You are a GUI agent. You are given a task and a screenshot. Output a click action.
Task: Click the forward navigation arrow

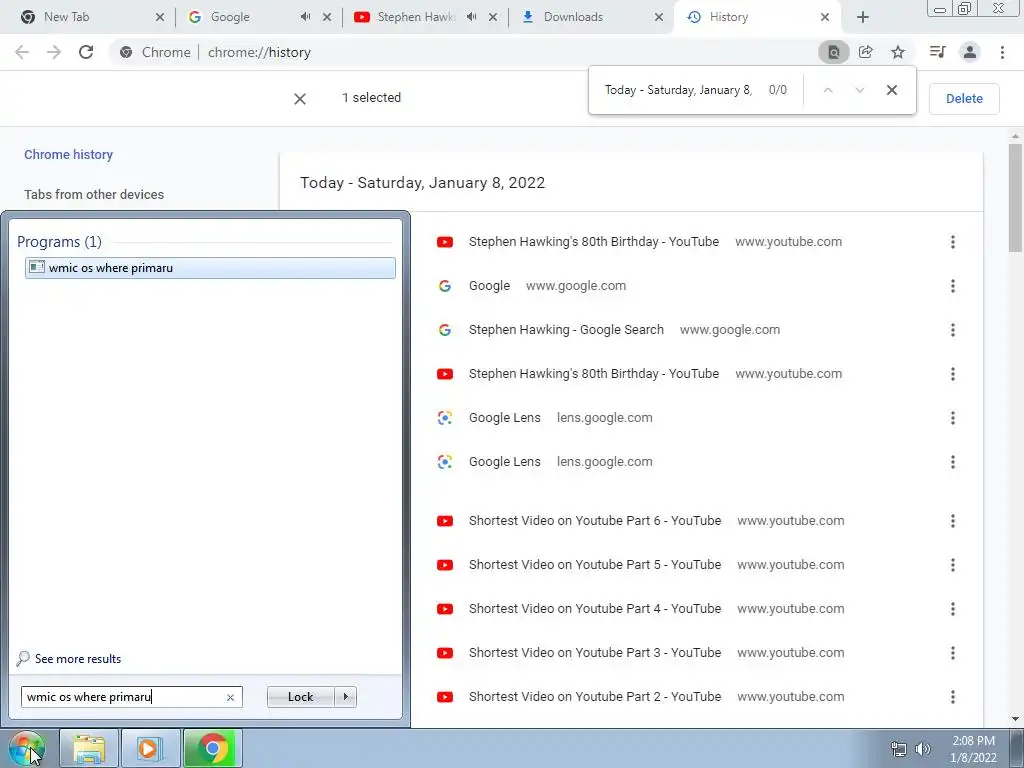(54, 52)
